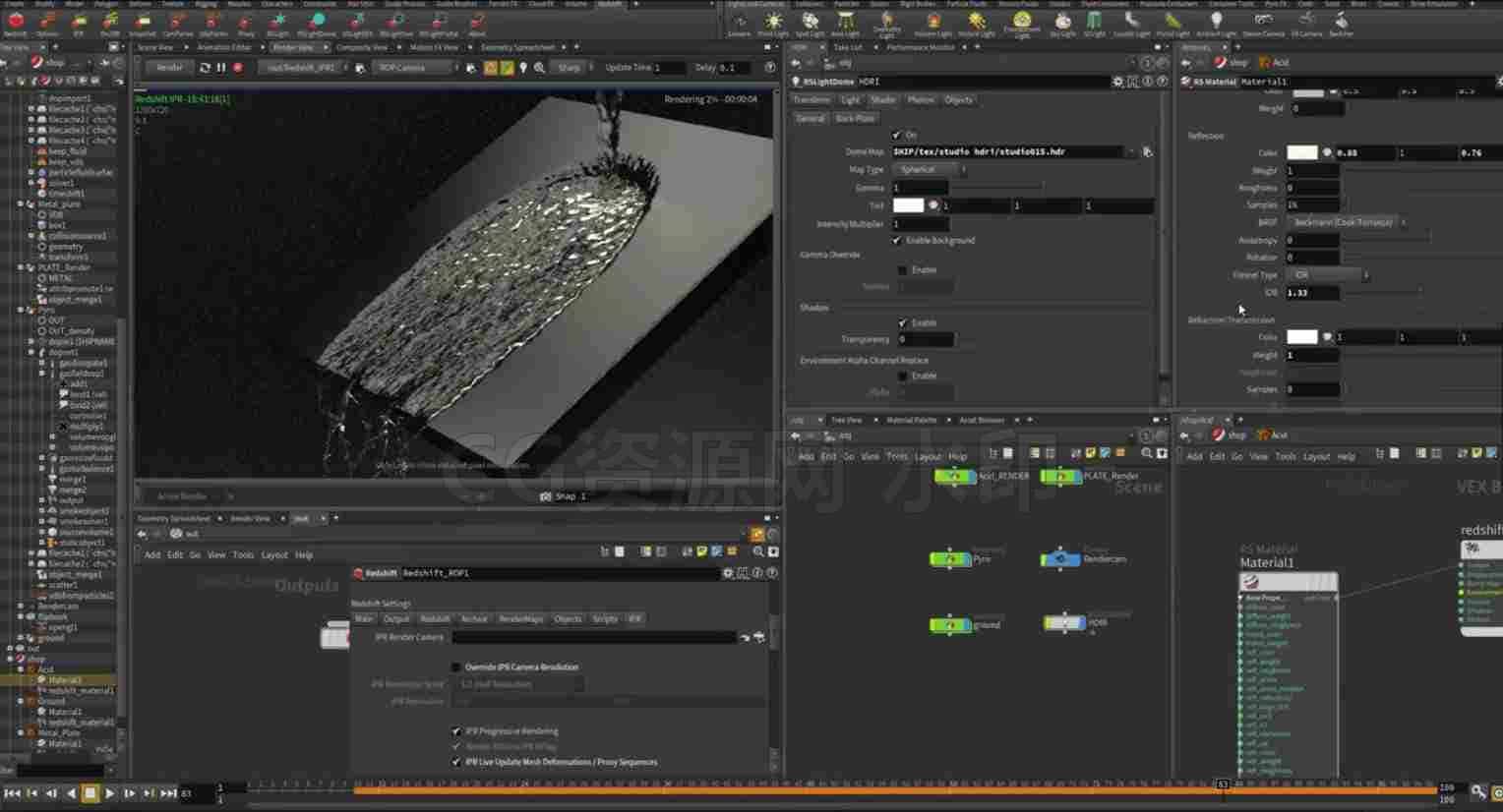This screenshot has width=1503, height=812.
Task: Click the snapshot camera icon below render
Action: point(546,496)
